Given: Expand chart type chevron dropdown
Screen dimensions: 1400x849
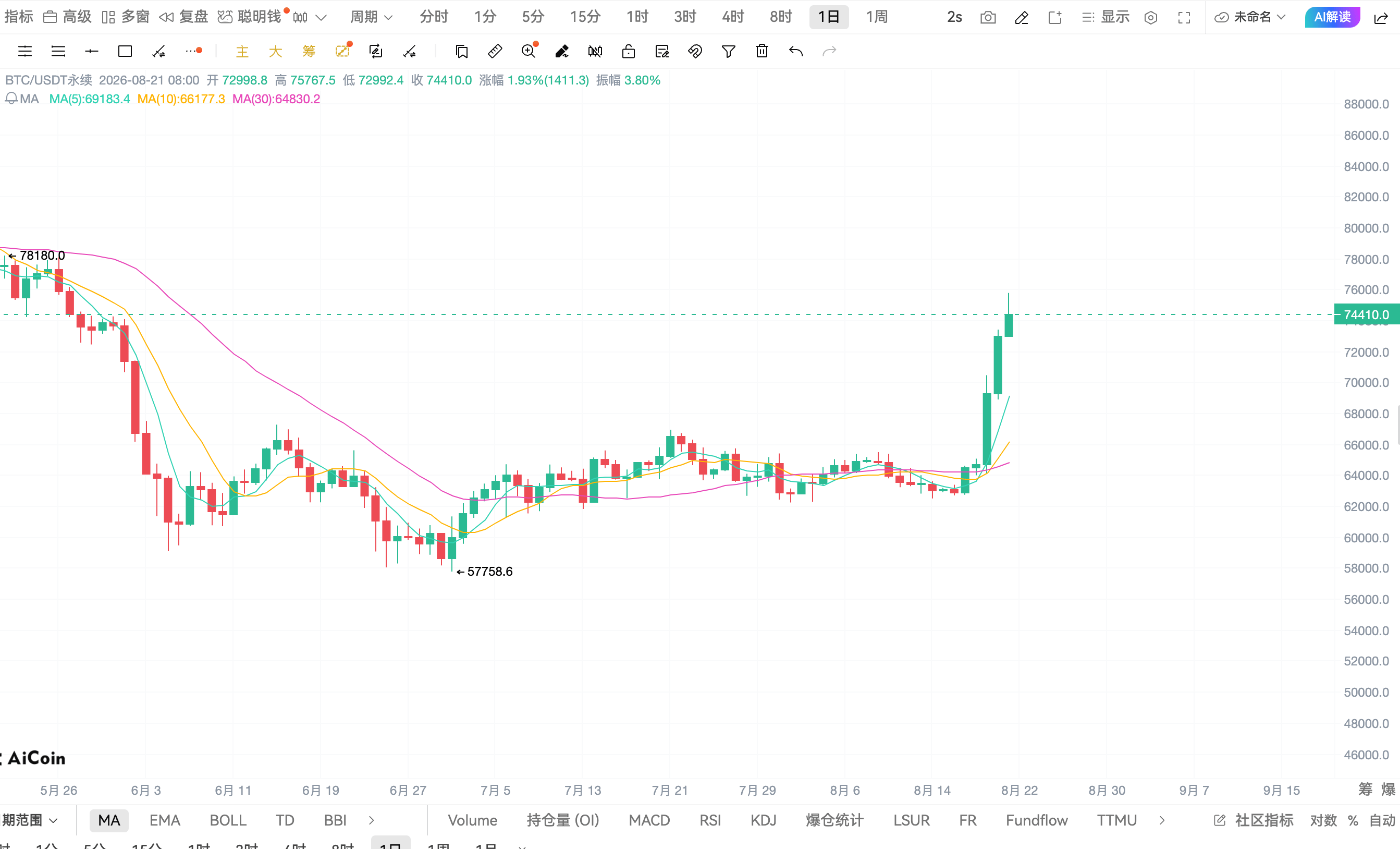Looking at the screenshot, I should tap(321, 18).
